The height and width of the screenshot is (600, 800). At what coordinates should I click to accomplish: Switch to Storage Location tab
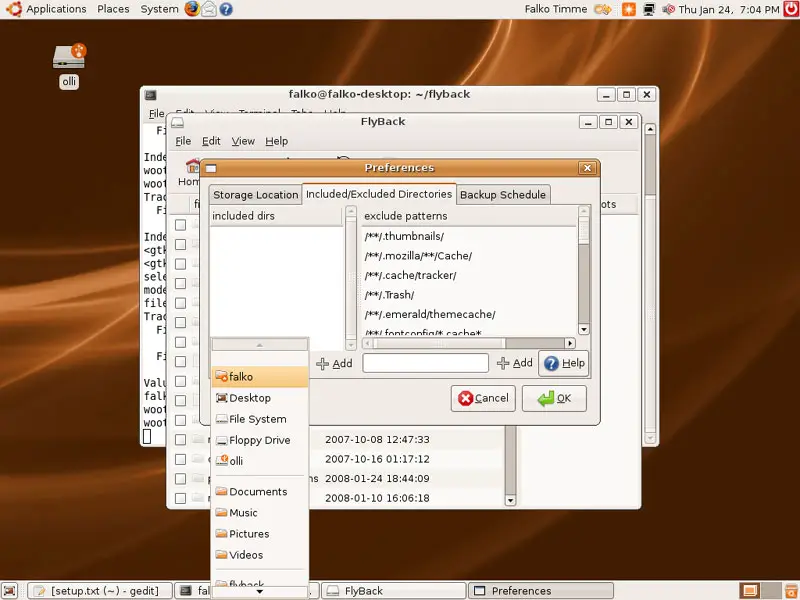pyautogui.click(x=255, y=195)
